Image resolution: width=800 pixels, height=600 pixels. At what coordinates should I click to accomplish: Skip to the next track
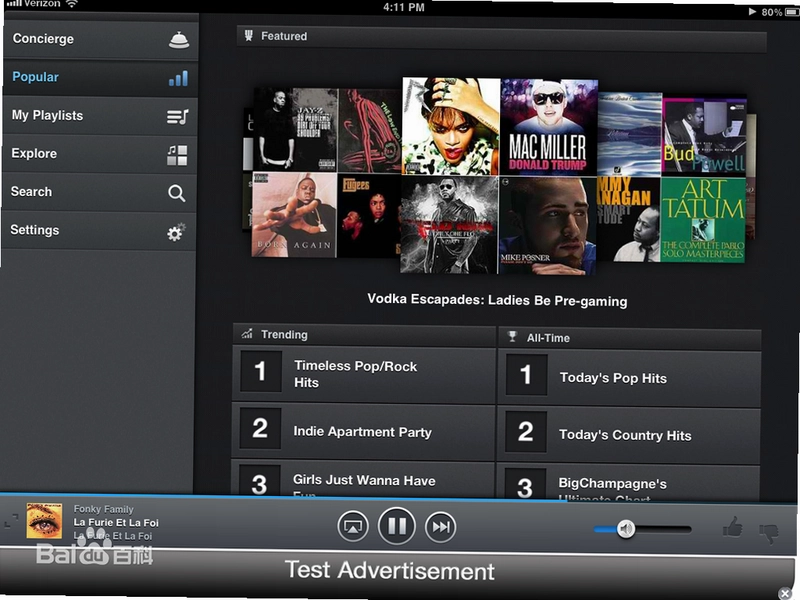pyautogui.click(x=440, y=527)
